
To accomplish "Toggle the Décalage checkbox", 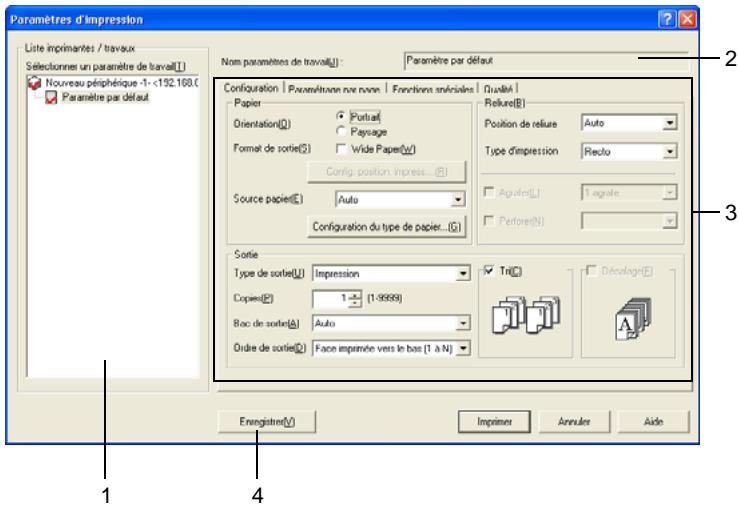I will [x=591, y=270].
